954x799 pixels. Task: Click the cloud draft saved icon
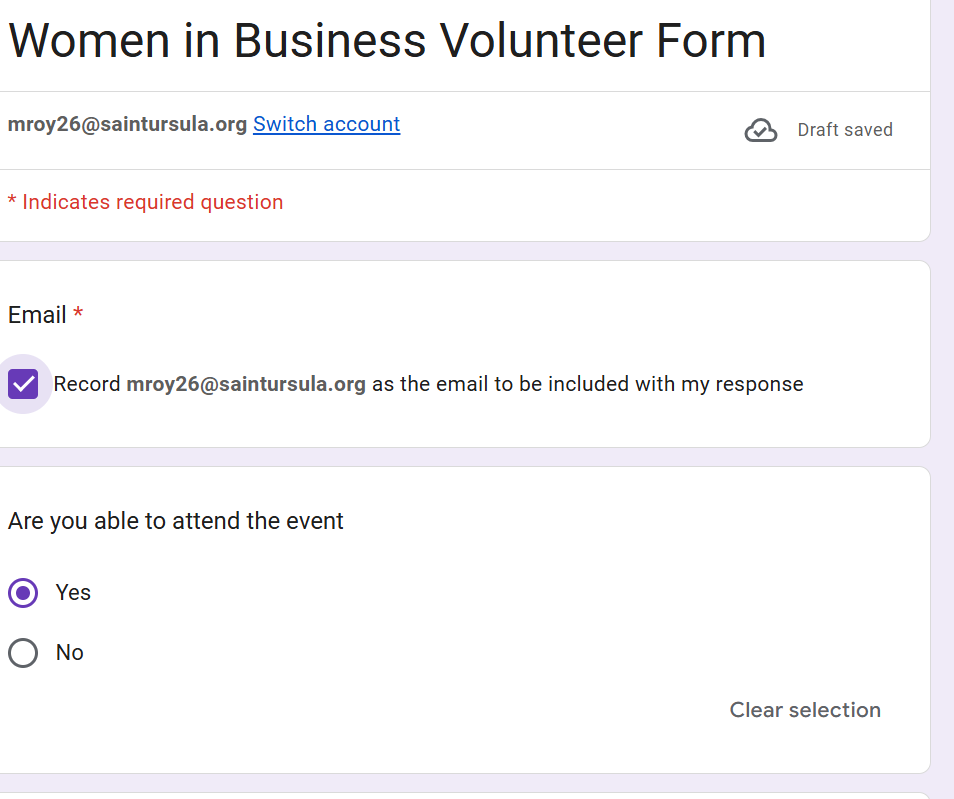(760, 130)
